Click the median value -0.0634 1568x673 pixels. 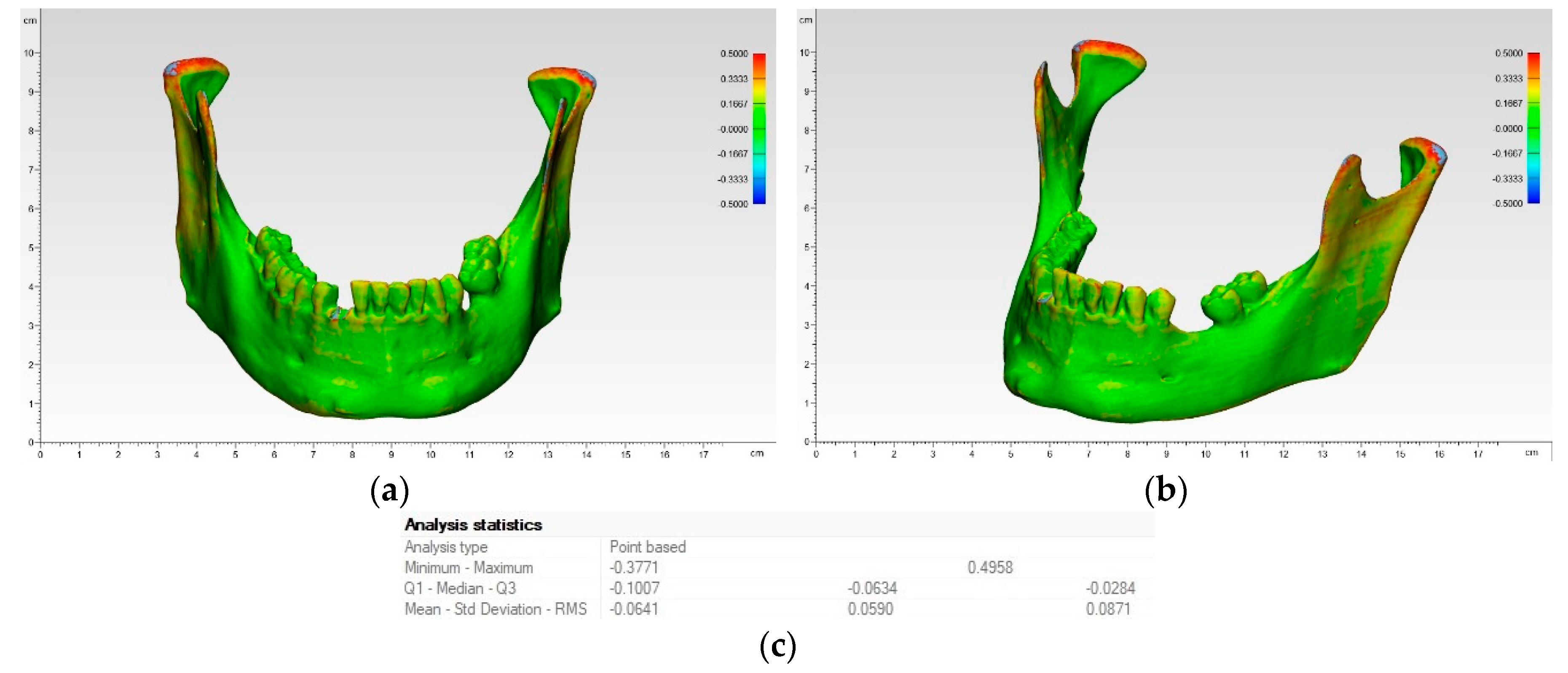(872, 588)
